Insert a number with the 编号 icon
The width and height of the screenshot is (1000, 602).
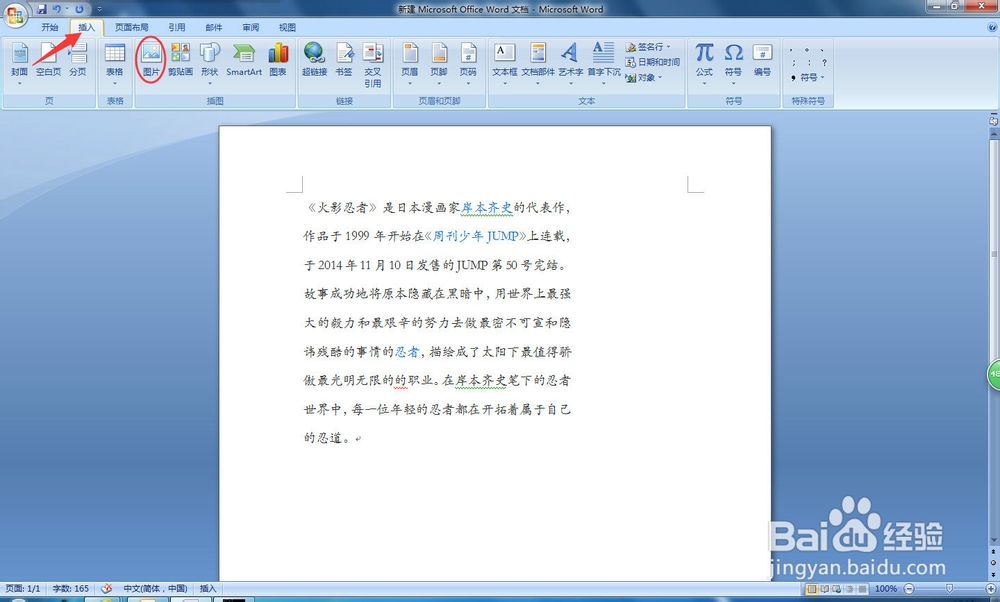click(x=762, y=60)
